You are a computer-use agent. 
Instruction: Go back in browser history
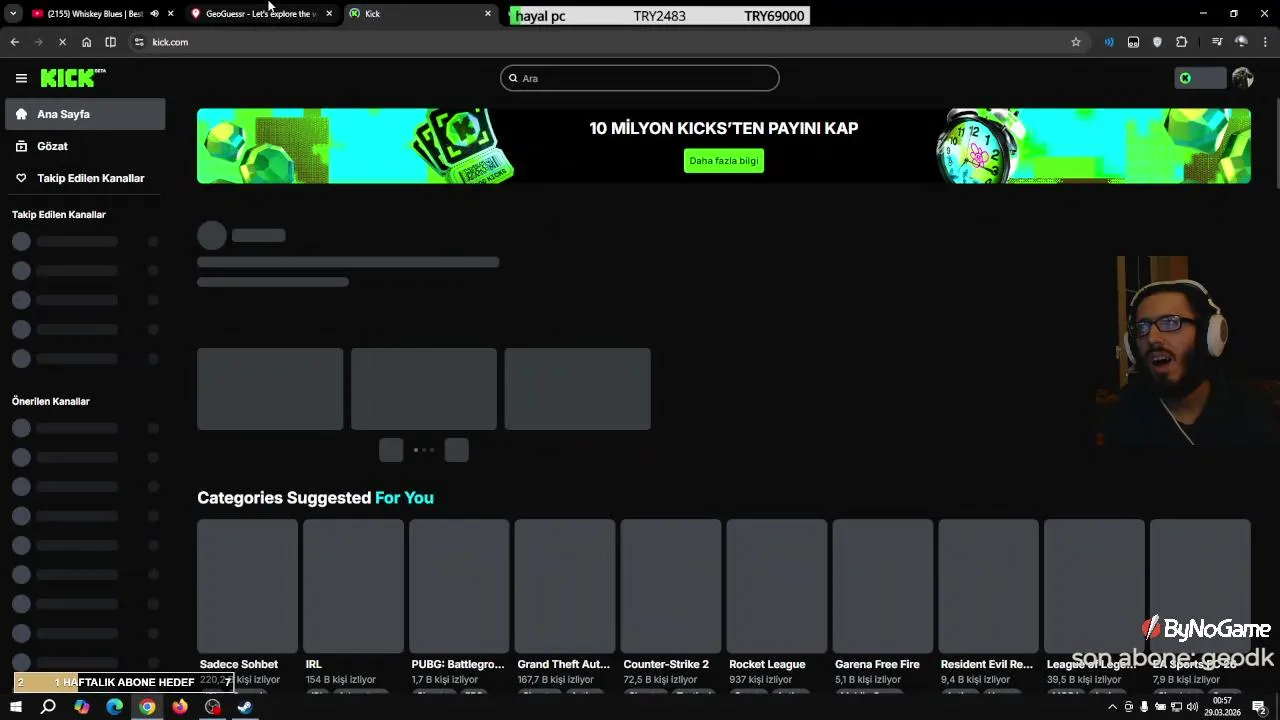coord(14,42)
